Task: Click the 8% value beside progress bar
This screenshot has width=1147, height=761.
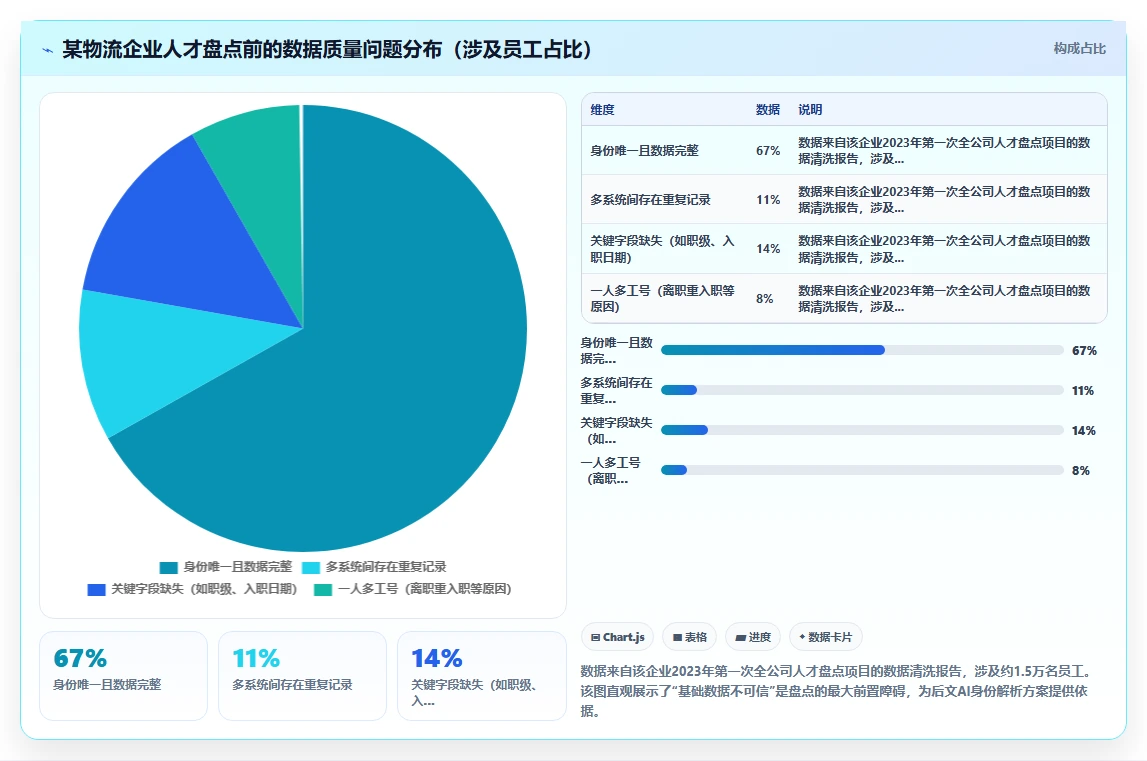Action: [1081, 471]
